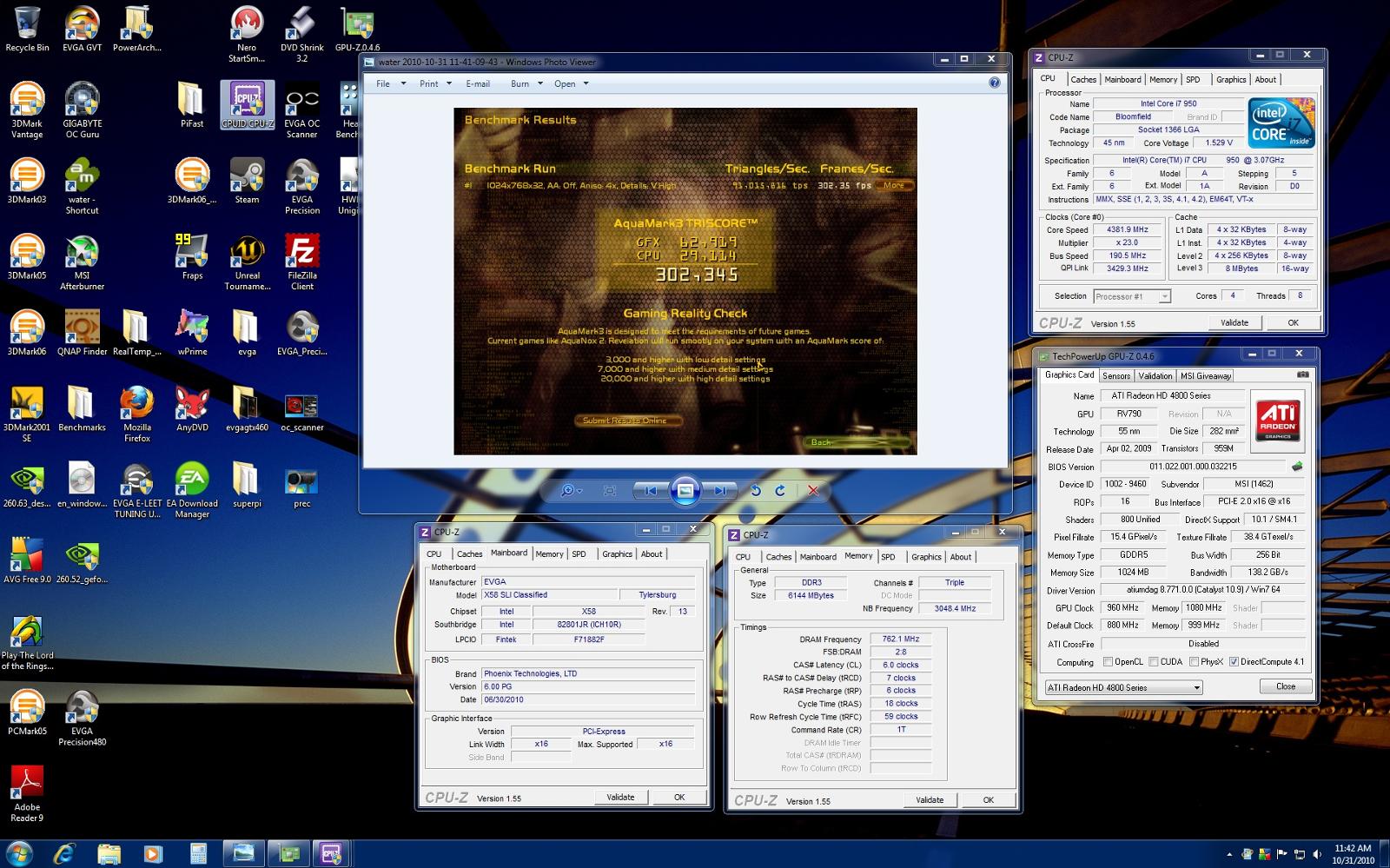
Task: Toggle the CUDA checkbox in GPU-Z
Action: coord(1154,662)
